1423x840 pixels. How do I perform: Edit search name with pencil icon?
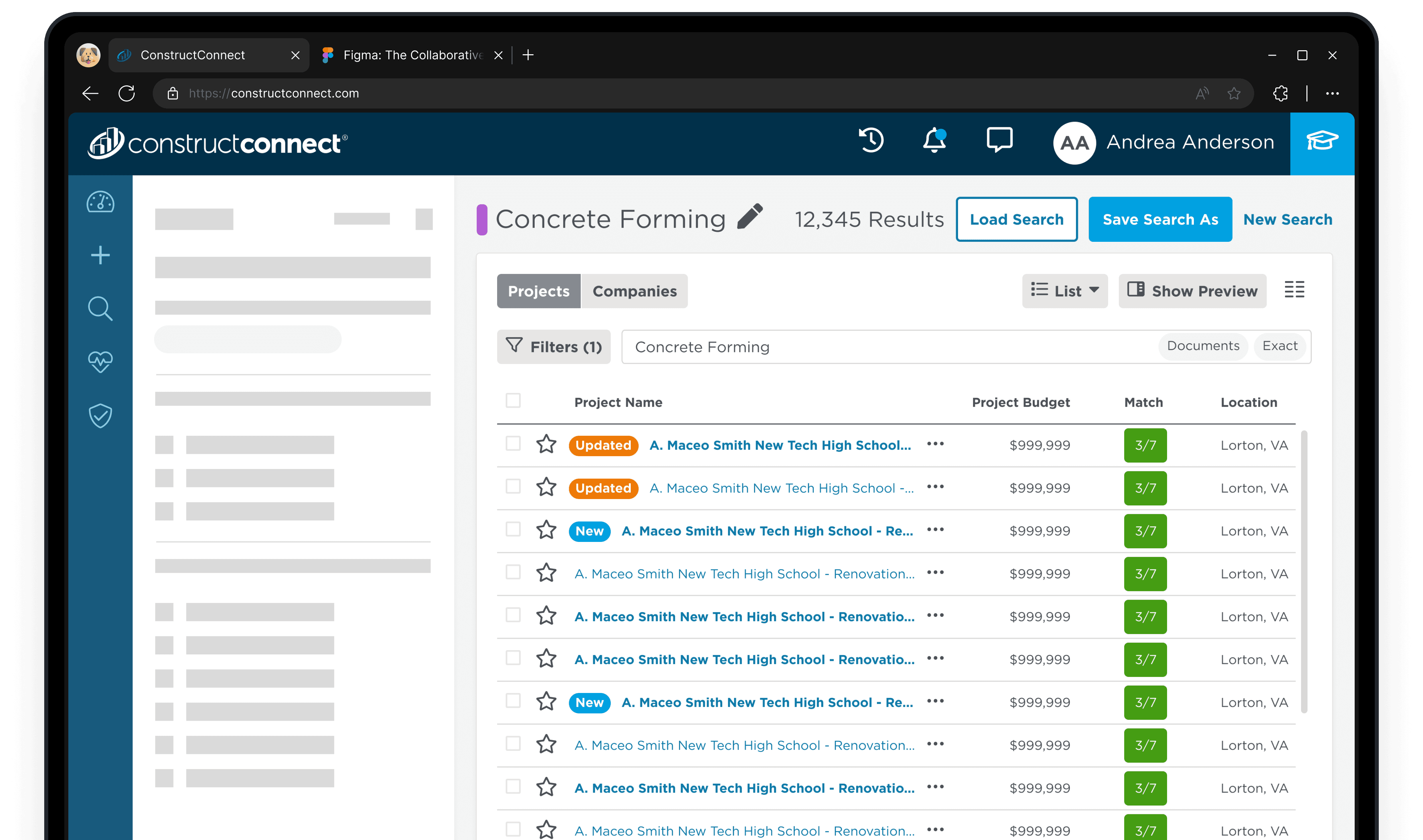click(x=751, y=217)
